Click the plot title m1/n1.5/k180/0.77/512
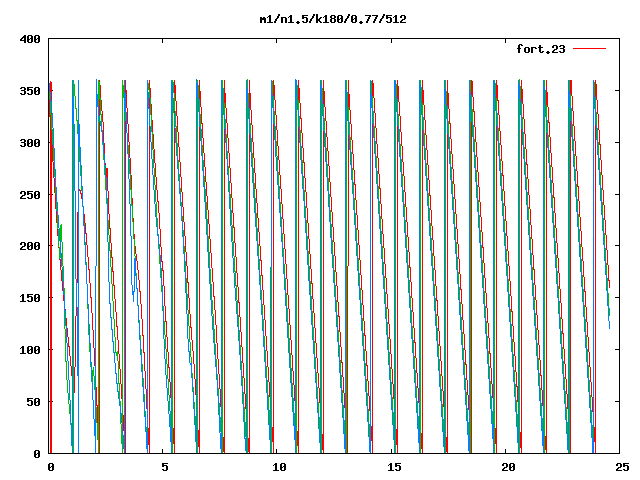This screenshot has height=480, width=640. 333,19
